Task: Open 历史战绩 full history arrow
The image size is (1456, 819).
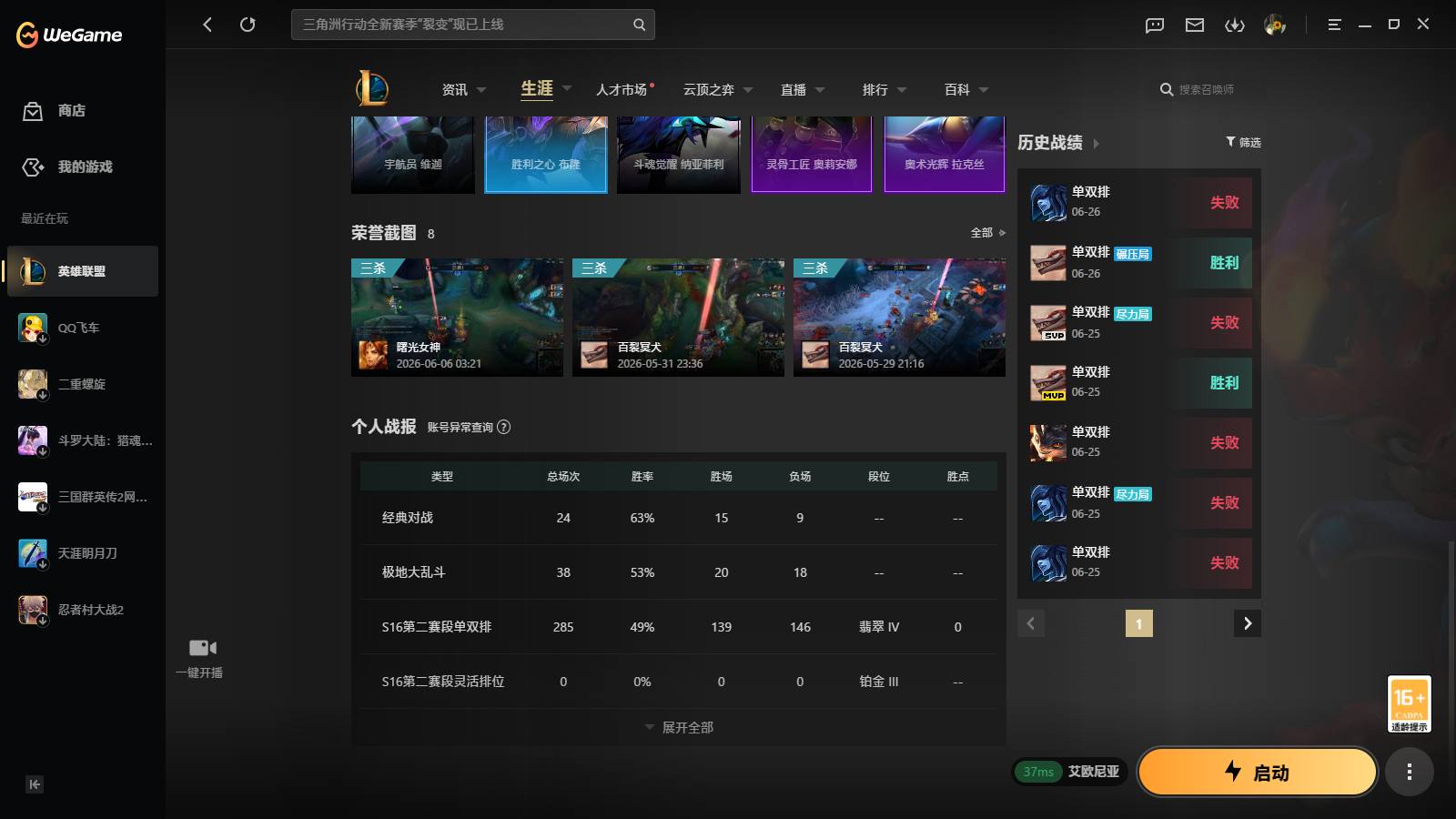Action: tap(1096, 144)
